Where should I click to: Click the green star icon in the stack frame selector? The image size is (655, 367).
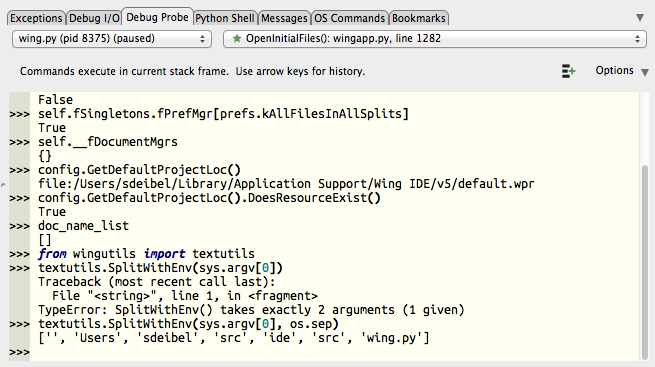(x=237, y=39)
